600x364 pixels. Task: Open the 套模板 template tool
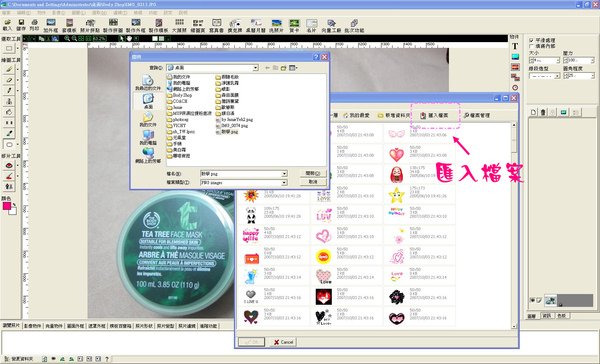point(69,25)
